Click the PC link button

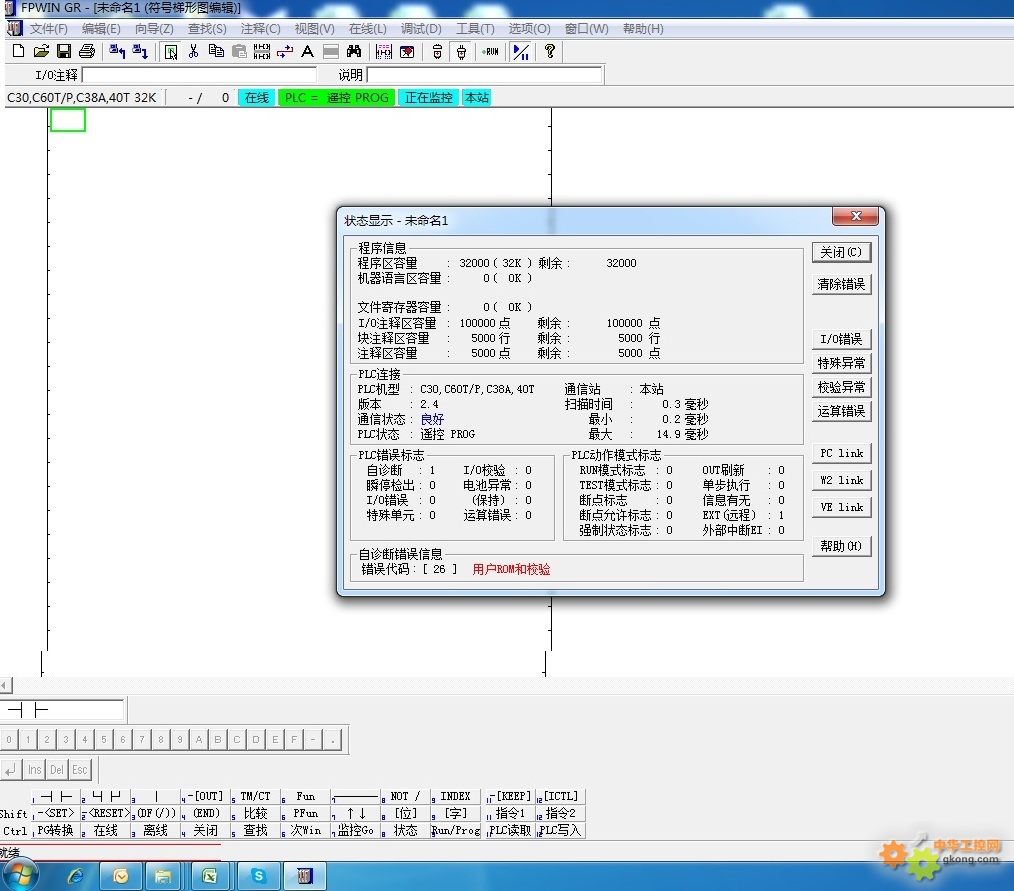(841, 453)
